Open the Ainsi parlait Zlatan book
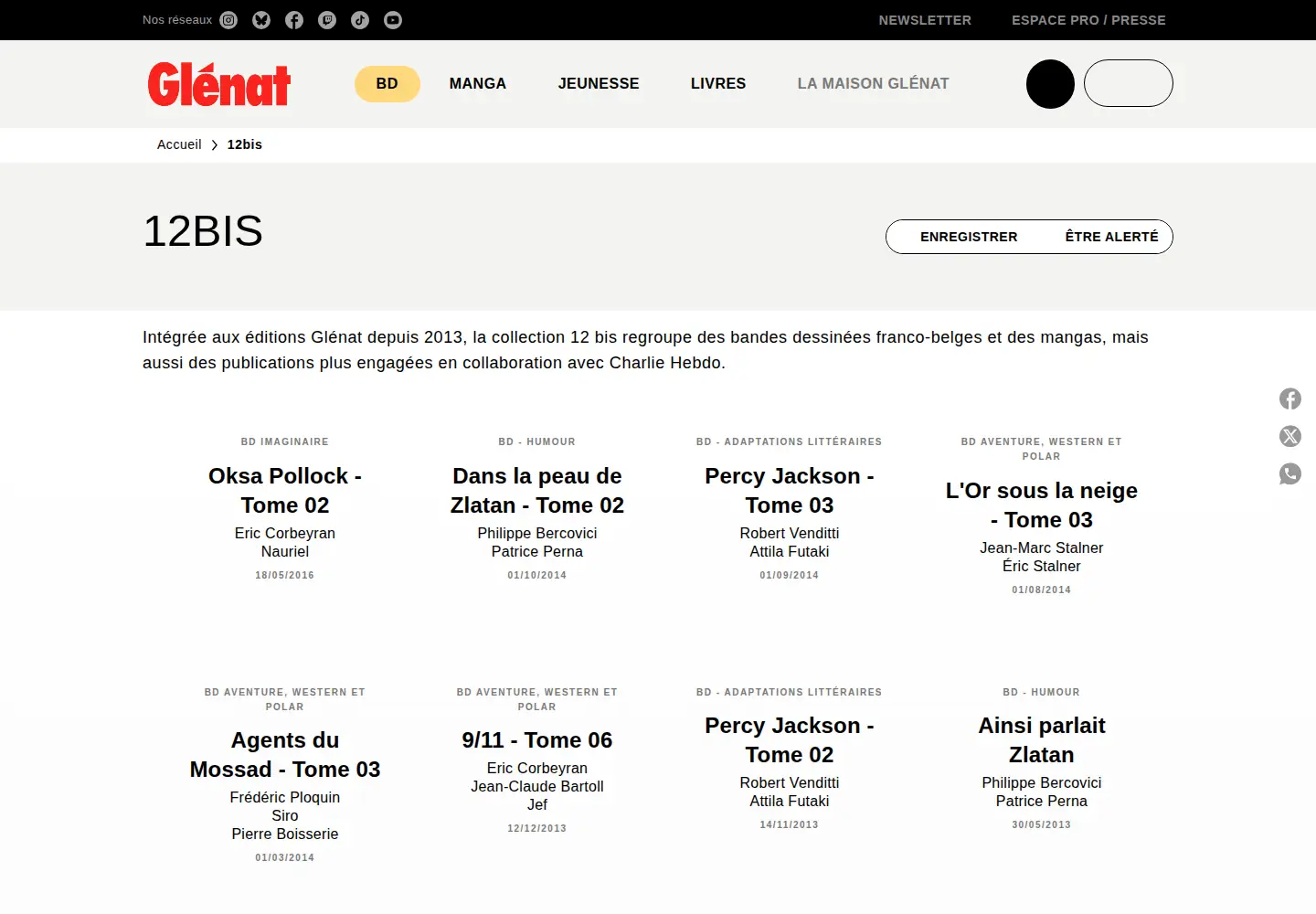Image resolution: width=1316 pixels, height=914 pixels. click(1042, 740)
